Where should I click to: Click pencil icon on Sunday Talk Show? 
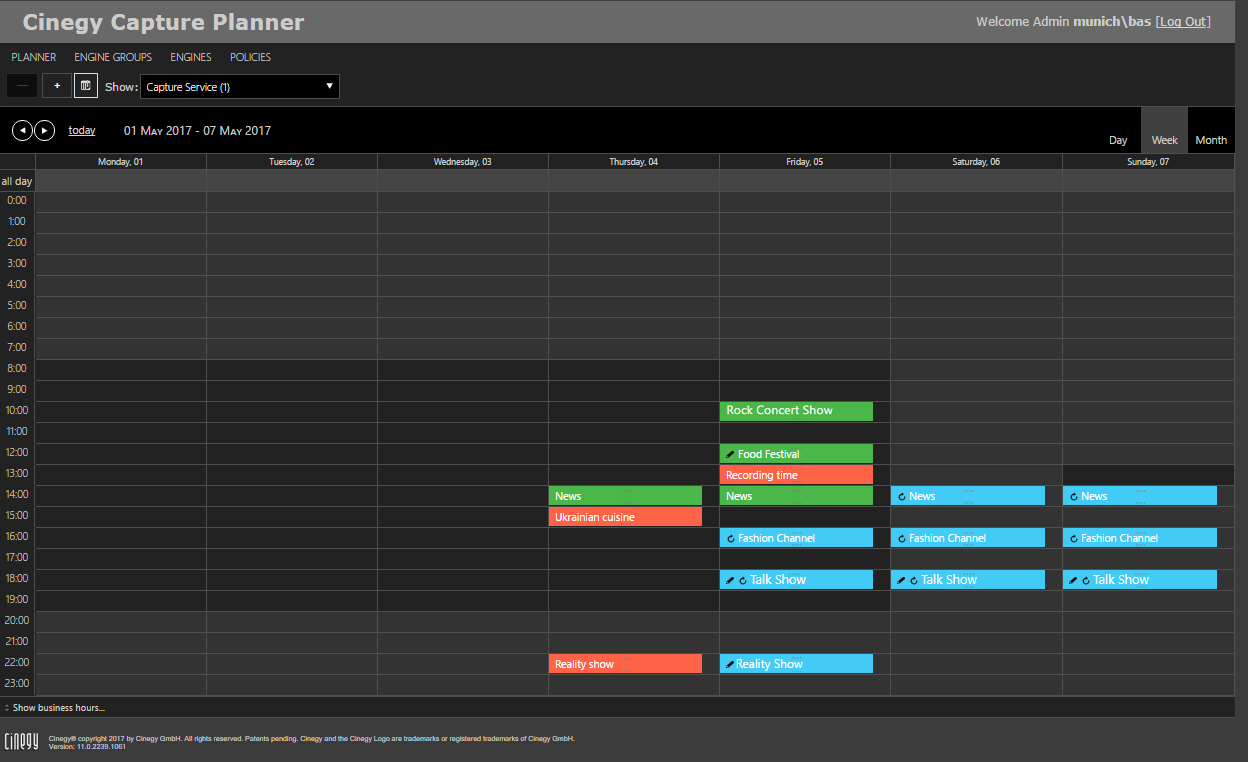(x=1074, y=580)
